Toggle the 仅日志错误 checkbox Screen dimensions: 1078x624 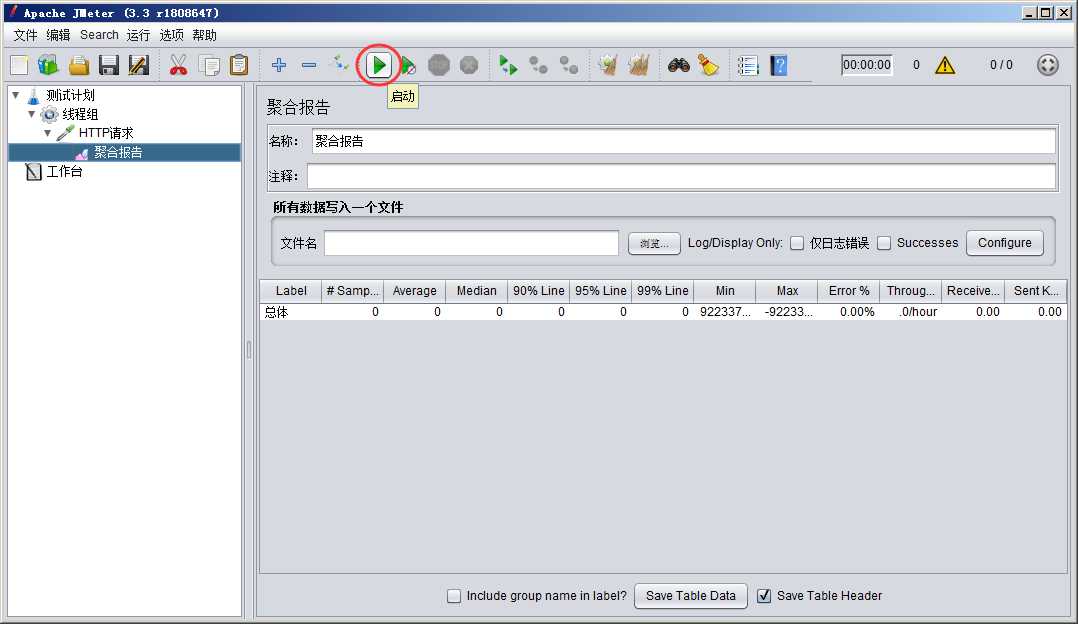(x=797, y=243)
